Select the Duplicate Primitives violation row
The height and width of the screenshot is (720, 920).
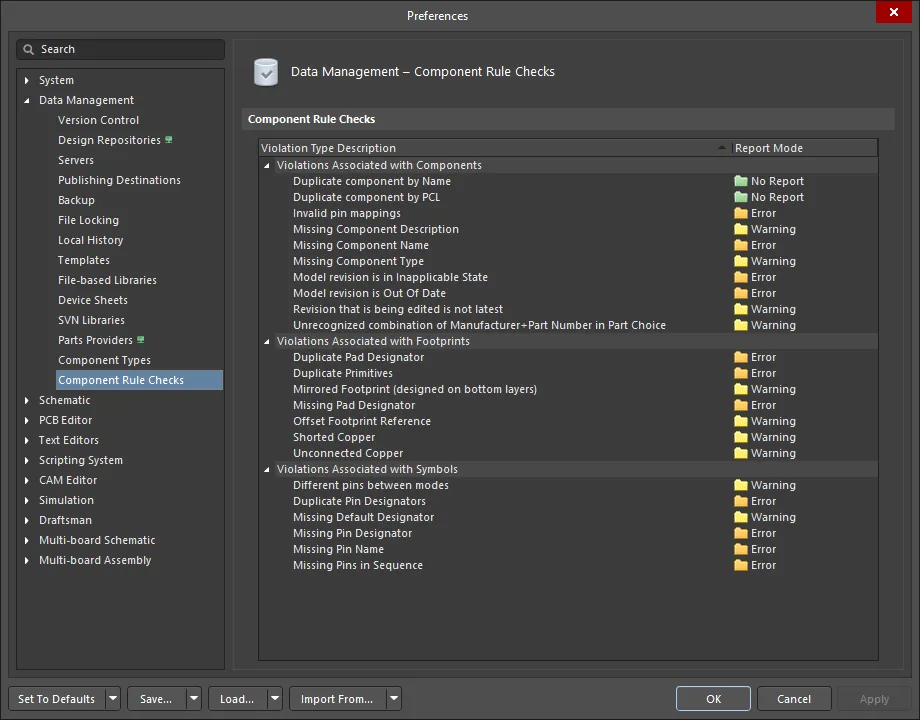pos(568,373)
